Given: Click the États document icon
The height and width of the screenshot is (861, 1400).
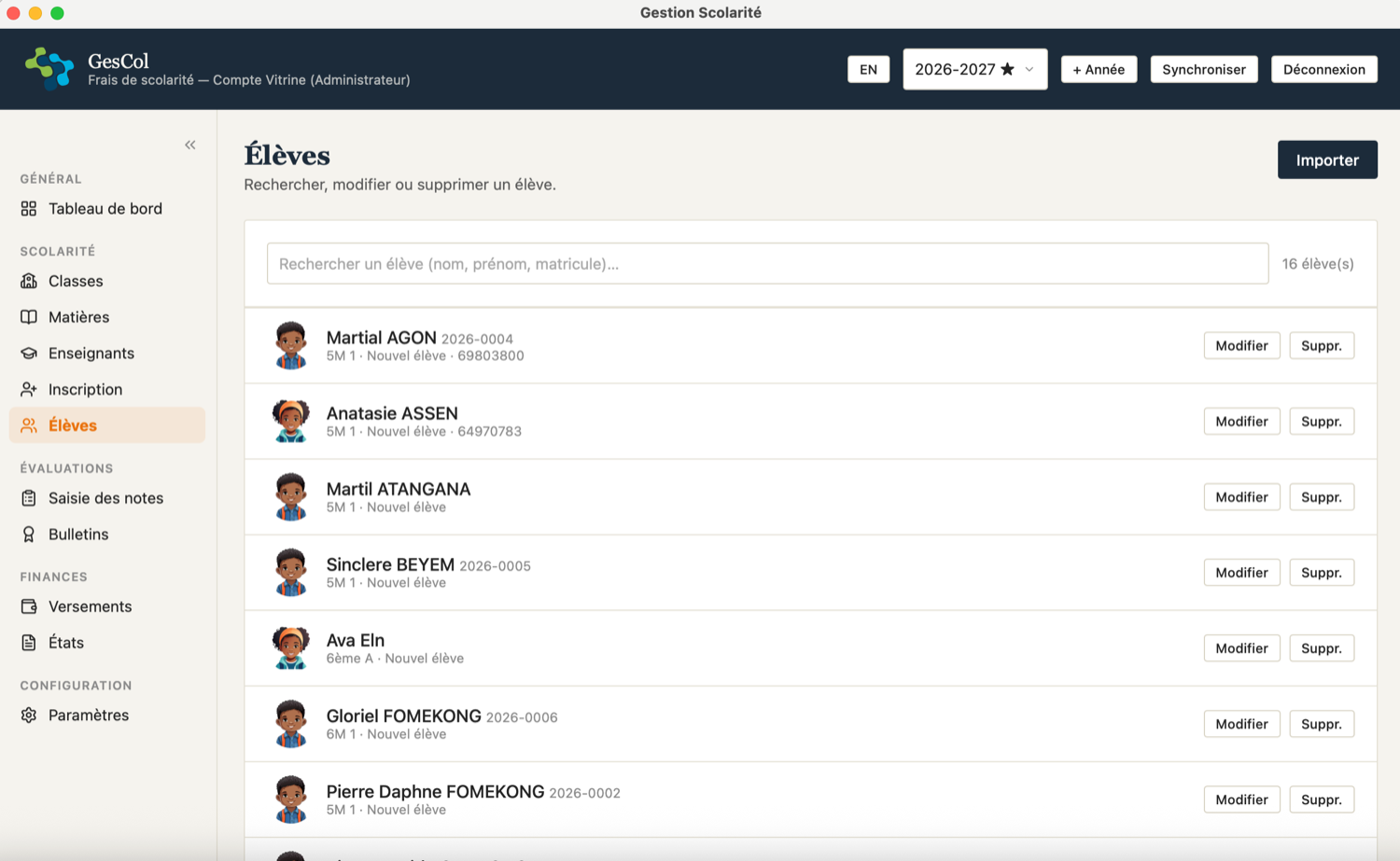Looking at the screenshot, I should 29,643.
